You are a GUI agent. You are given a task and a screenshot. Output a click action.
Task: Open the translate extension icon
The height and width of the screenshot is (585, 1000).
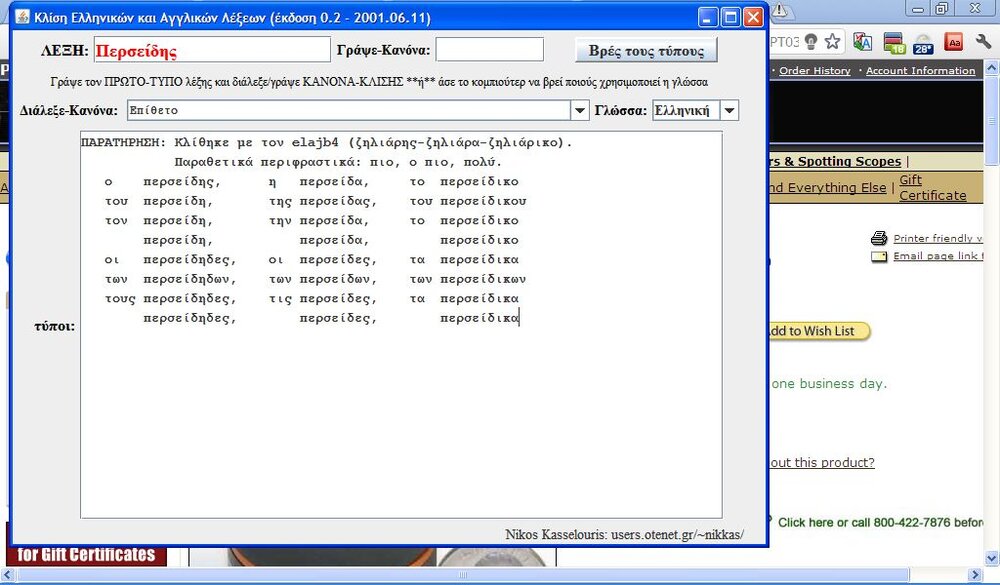coord(862,42)
